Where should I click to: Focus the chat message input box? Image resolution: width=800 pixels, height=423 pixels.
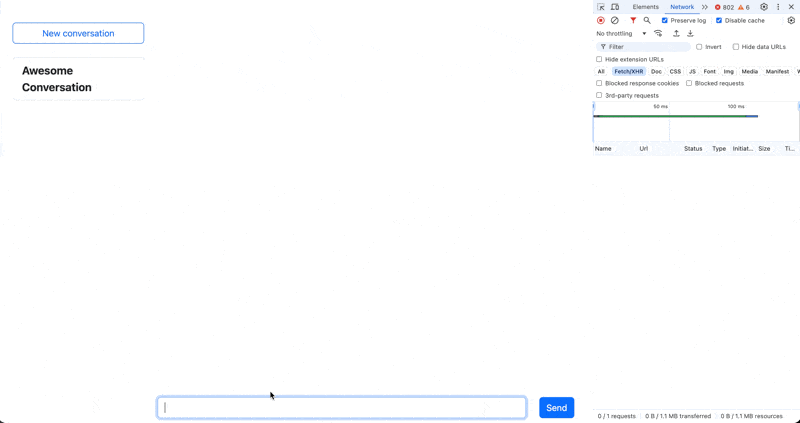point(342,408)
